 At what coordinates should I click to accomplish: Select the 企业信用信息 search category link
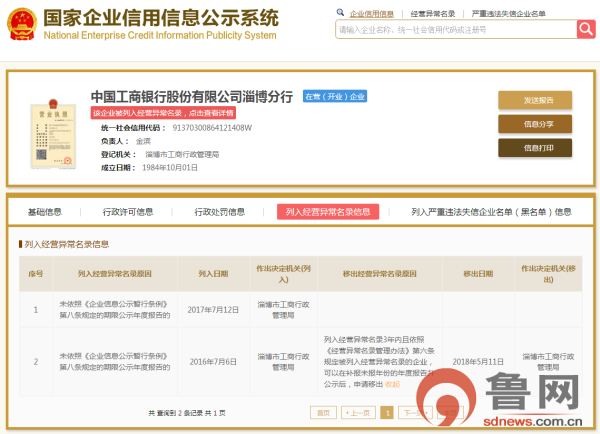[x=372, y=14]
